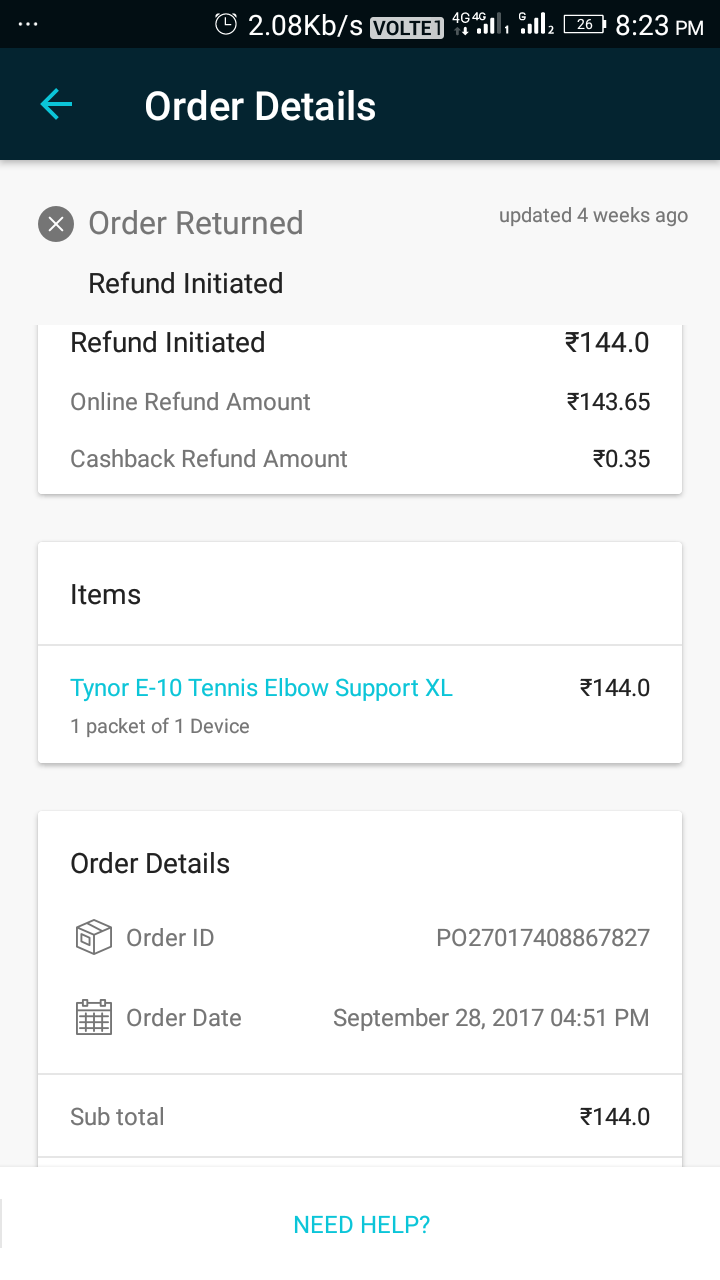
Task: Tap the Items section header
Action: click(105, 595)
